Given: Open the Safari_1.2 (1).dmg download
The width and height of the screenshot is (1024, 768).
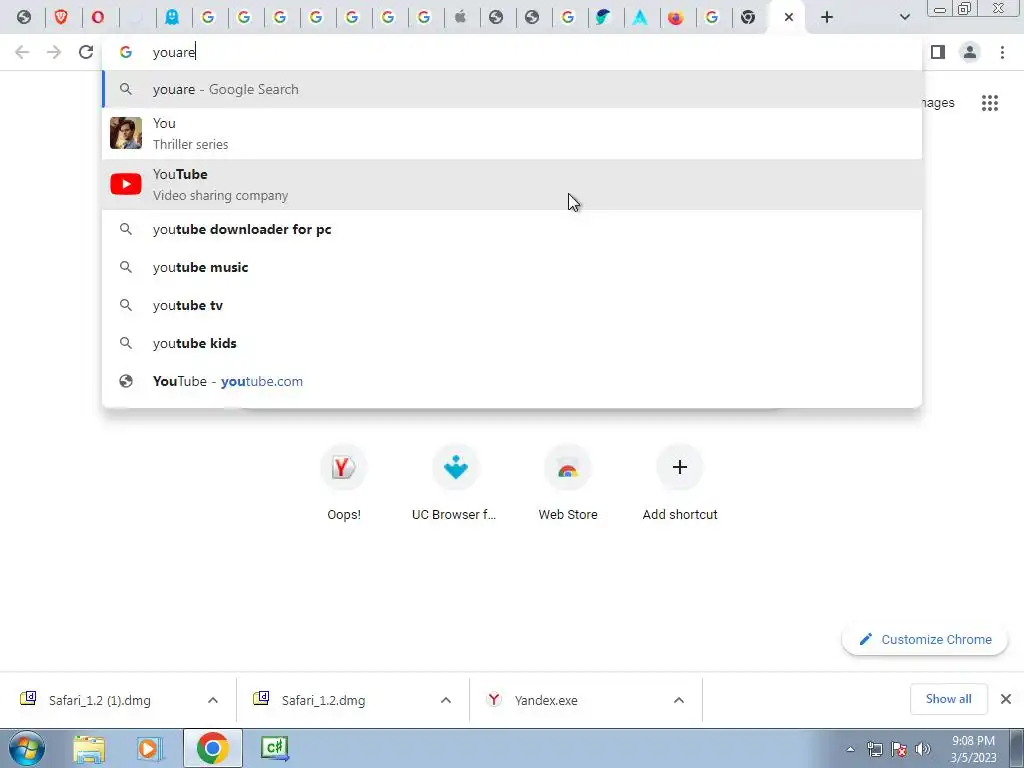Looking at the screenshot, I should [x=99, y=700].
